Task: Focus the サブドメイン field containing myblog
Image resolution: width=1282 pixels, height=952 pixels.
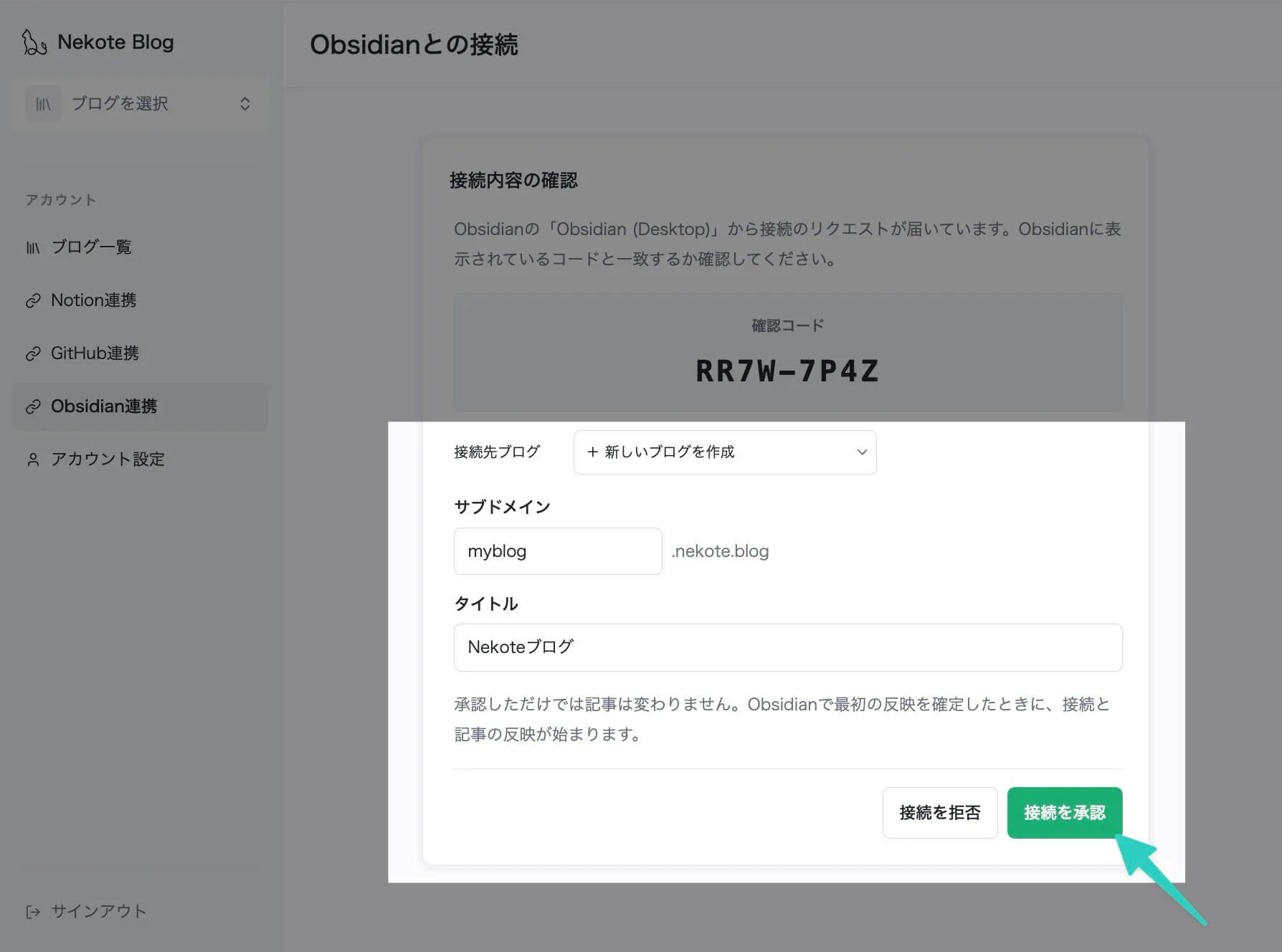Action: pyautogui.click(x=558, y=551)
